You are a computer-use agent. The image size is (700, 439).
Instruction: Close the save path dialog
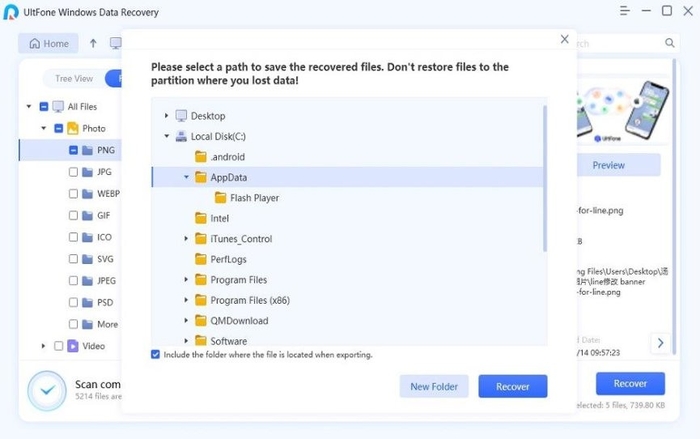(x=564, y=40)
